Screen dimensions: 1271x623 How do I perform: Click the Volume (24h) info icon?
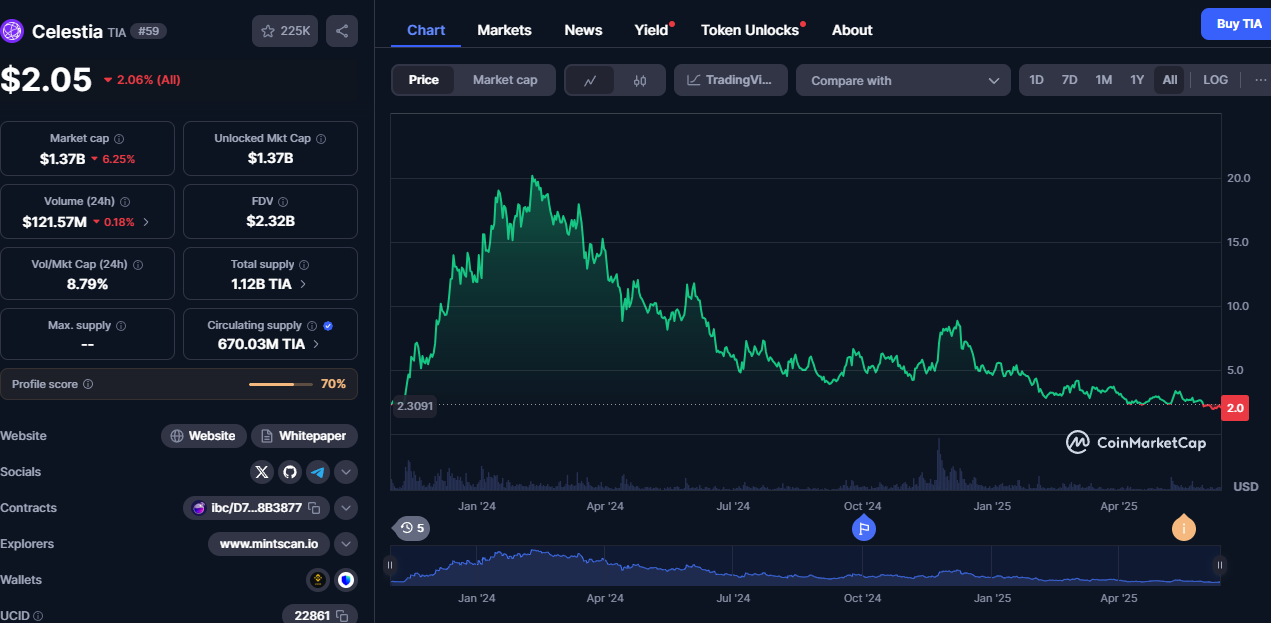125,202
